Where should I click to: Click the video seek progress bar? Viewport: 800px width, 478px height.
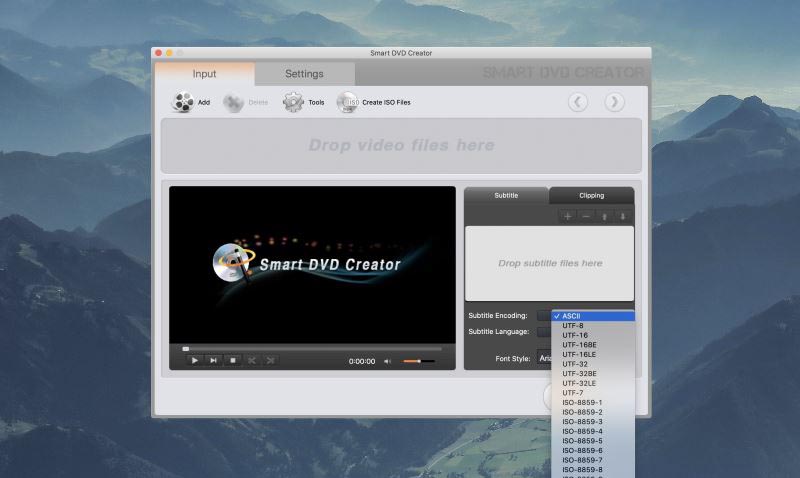[312, 349]
